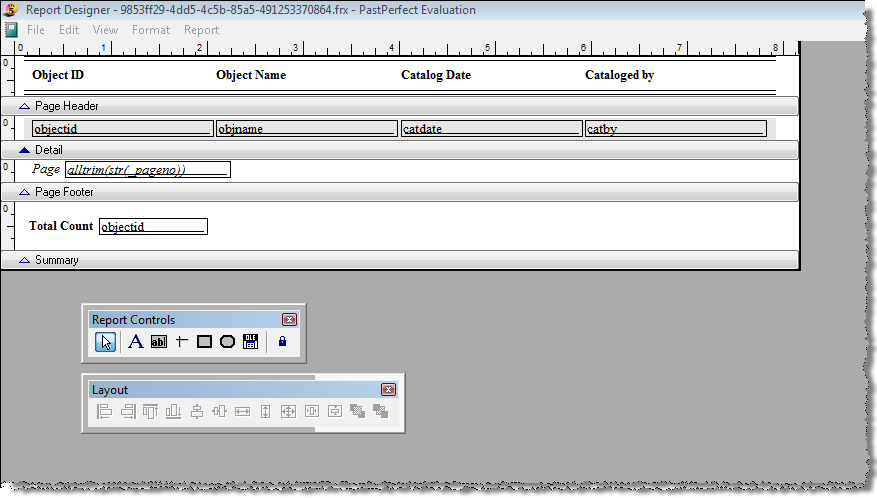The height and width of the screenshot is (498, 877).
Task: Click the Page Header band triangle
Action: [24, 106]
